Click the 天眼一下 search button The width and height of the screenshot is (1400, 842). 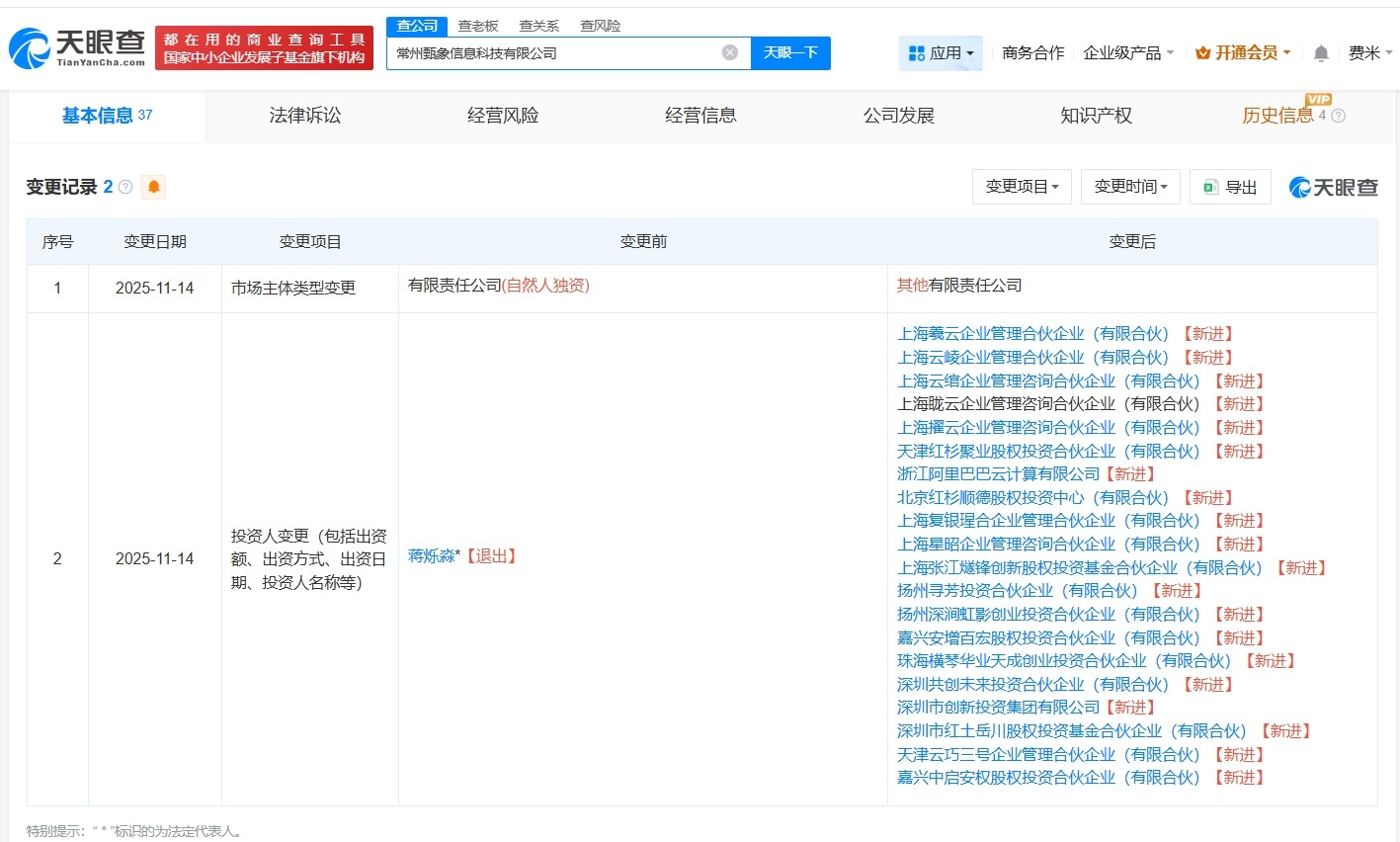(790, 52)
